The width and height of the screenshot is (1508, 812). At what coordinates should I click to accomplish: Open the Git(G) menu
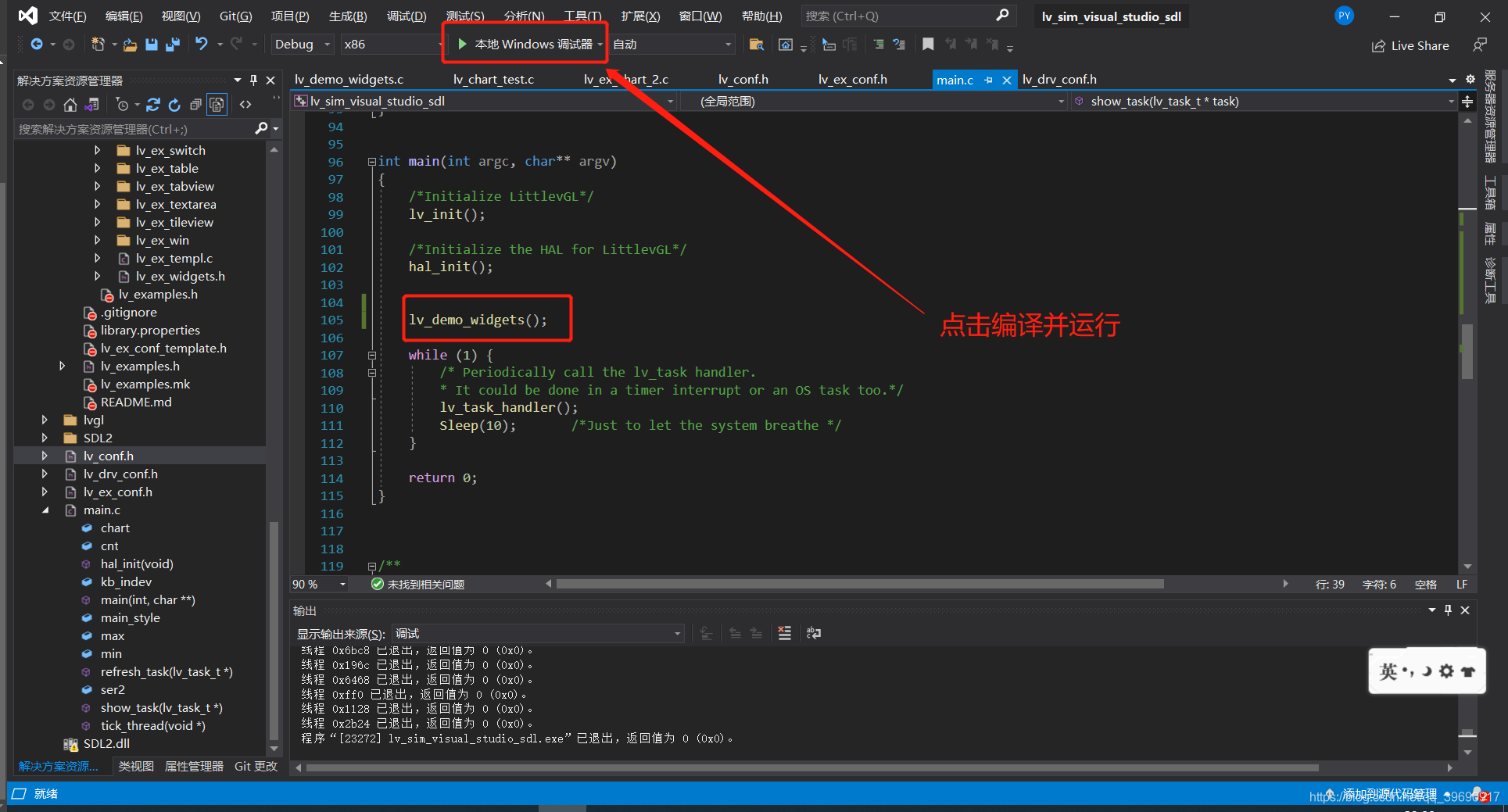pyautogui.click(x=235, y=16)
